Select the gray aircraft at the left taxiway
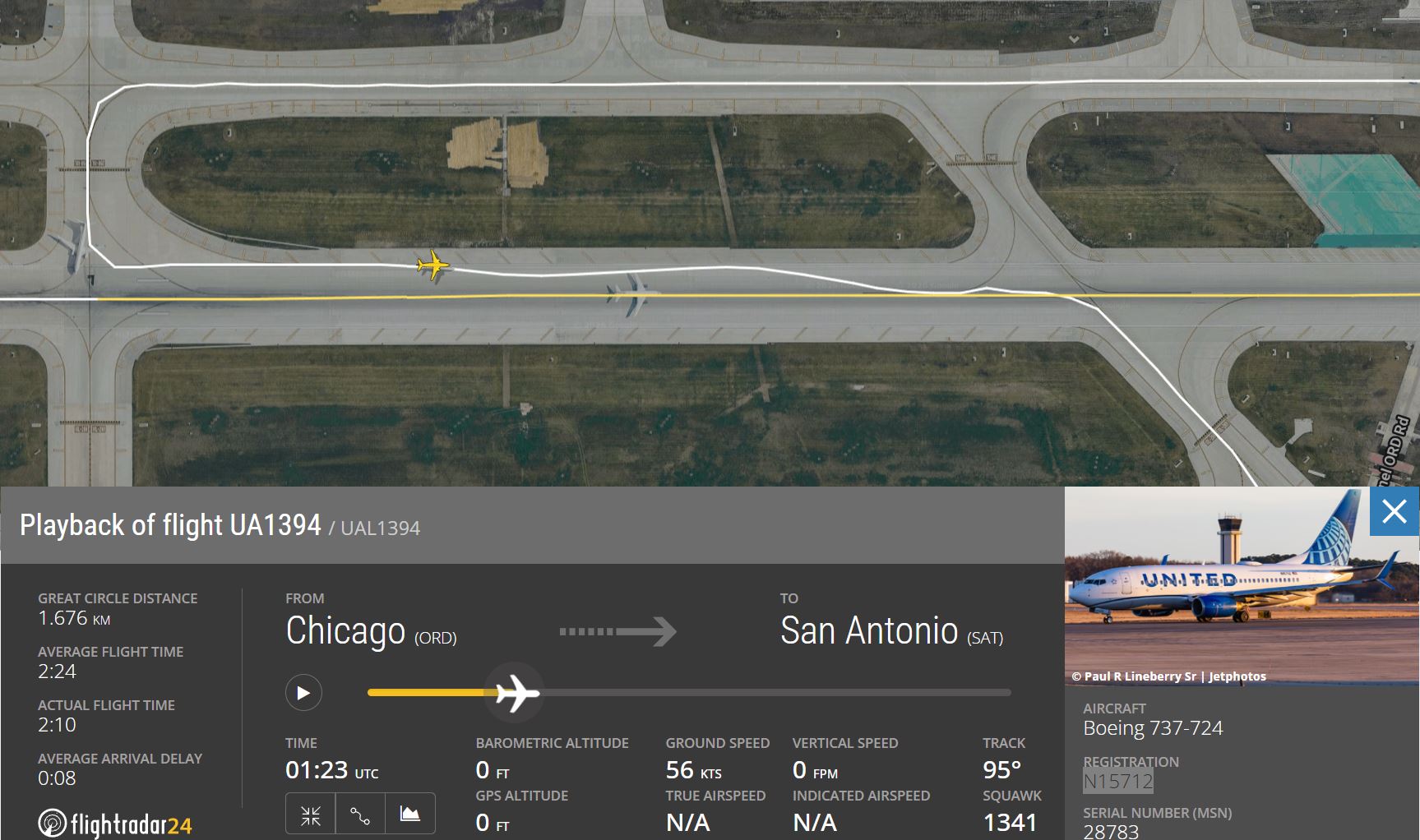This screenshot has height=840, width=1420. (x=72, y=244)
